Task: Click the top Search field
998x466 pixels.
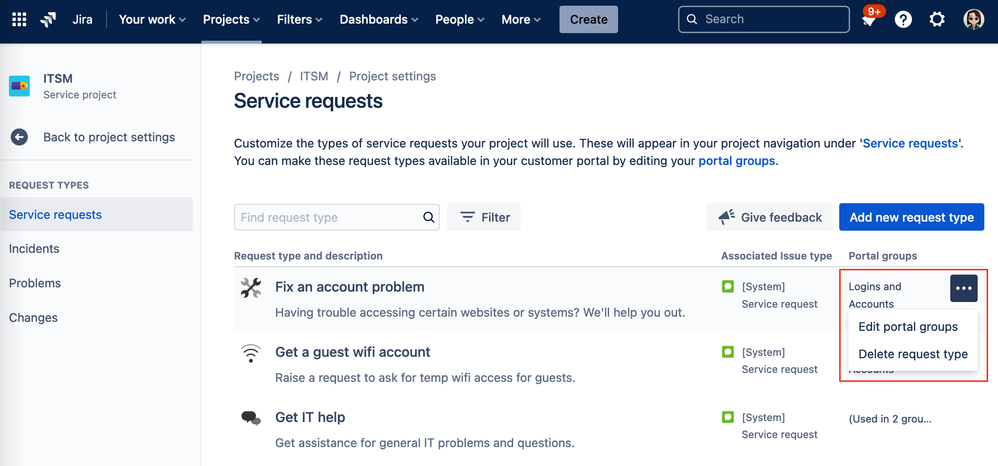Action: tap(764, 19)
